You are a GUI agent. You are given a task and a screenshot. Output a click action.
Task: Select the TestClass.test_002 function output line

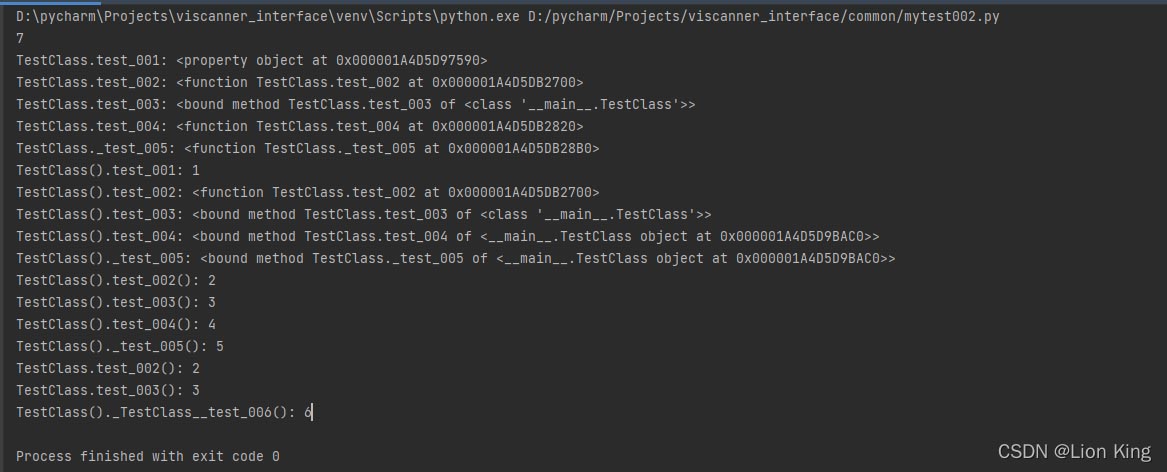pos(299,82)
